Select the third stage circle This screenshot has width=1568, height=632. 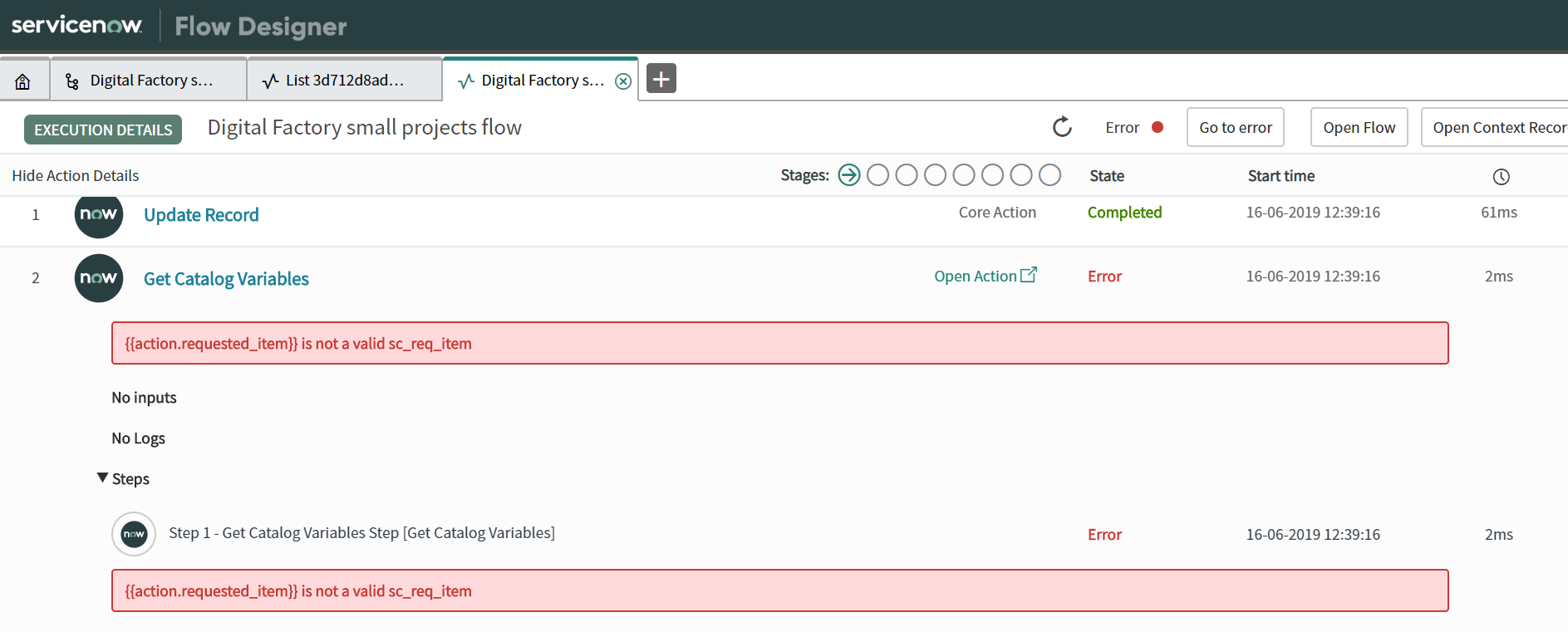pyautogui.click(x=907, y=175)
